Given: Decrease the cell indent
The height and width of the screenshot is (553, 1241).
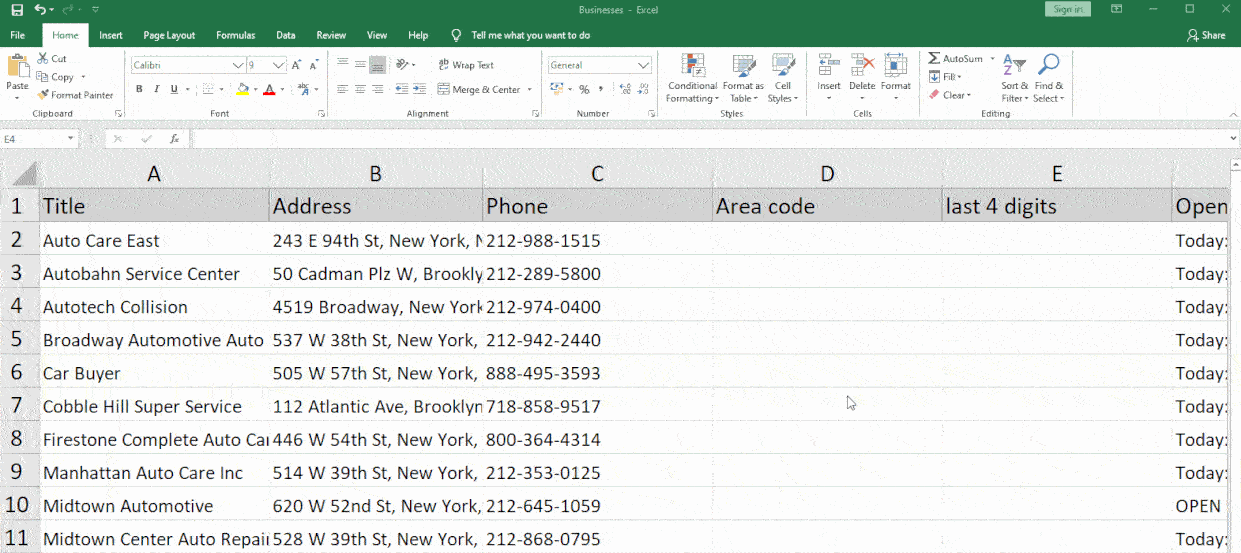Looking at the screenshot, I should pos(402,89).
